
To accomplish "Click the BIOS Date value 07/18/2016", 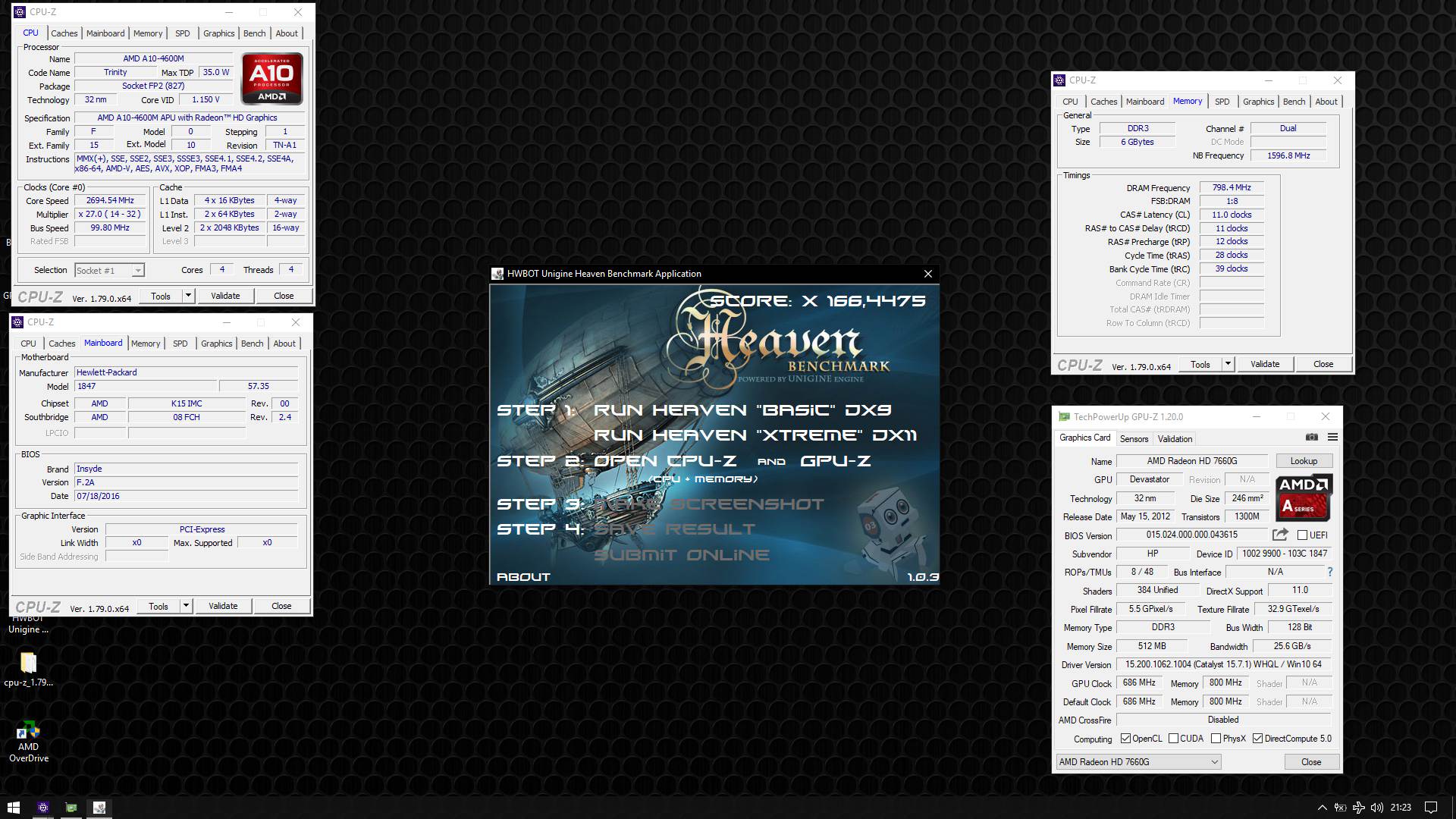I will (186, 496).
